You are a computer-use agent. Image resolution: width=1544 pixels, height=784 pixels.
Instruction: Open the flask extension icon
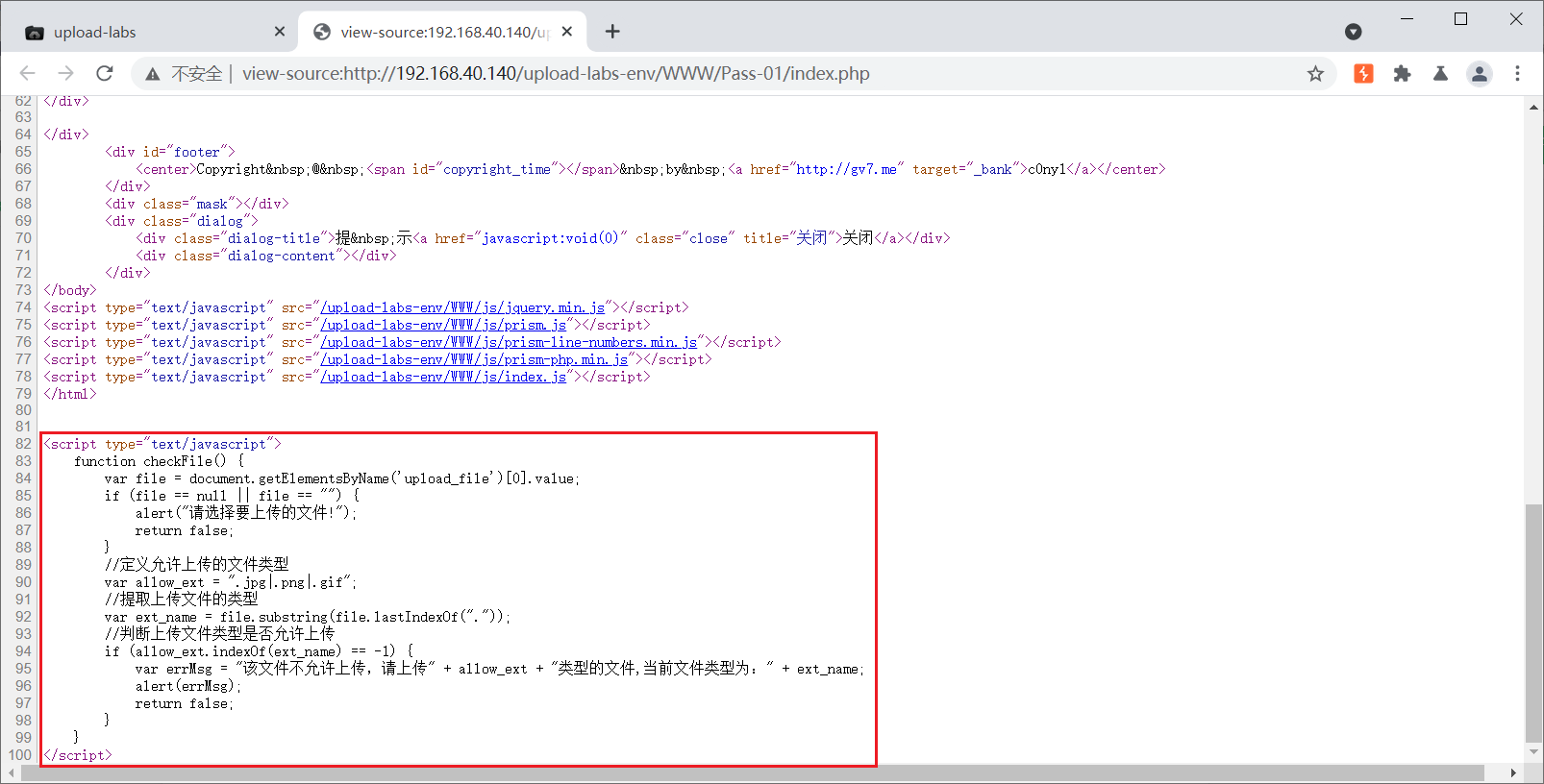point(1440,74)
